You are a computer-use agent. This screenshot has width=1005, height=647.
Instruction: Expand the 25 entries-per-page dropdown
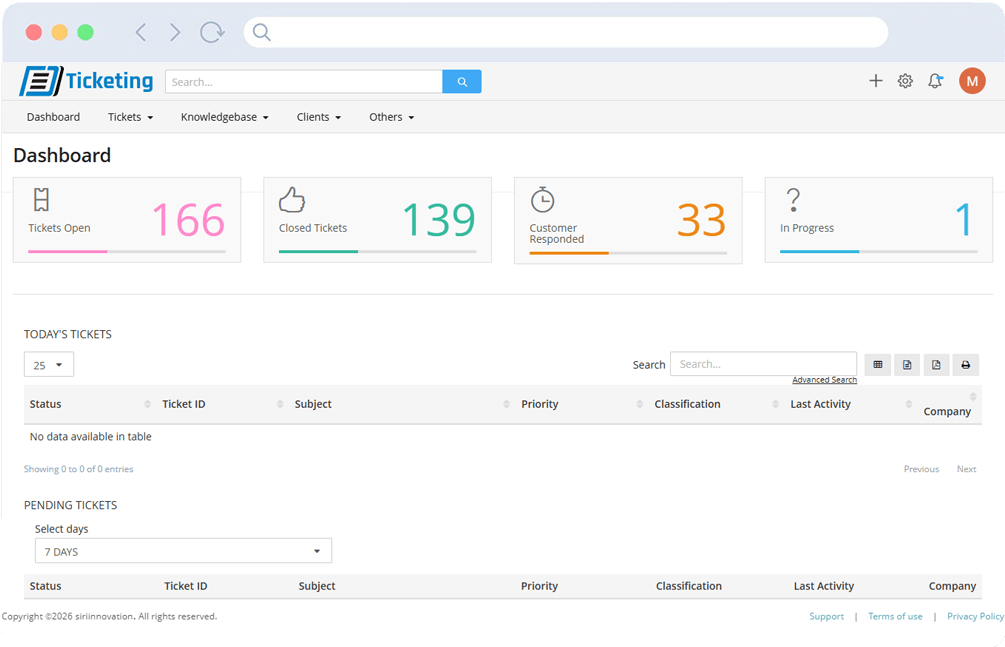pyautogui.click(x=49, y=365)
